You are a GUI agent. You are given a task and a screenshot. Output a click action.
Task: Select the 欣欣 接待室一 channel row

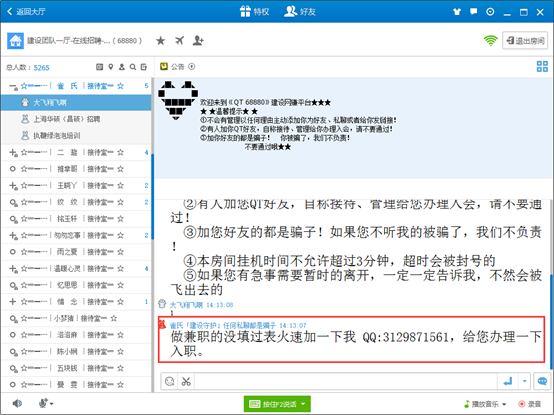pyautogui.click(x=76, y=202)
